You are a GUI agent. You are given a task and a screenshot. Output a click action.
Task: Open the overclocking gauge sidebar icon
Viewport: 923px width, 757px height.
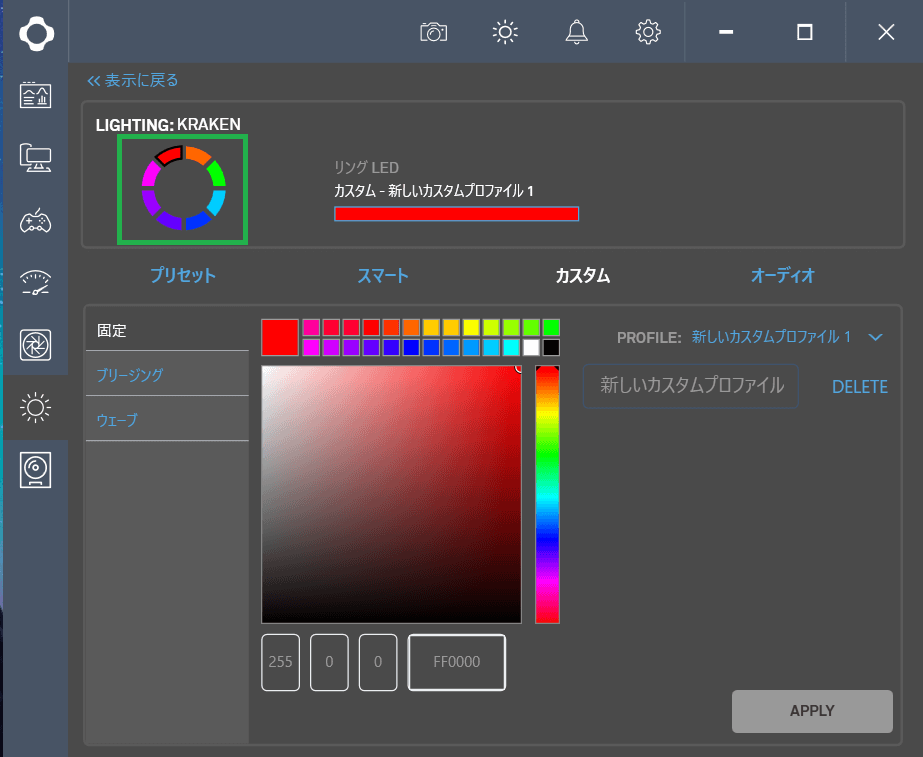coord(35,283)
